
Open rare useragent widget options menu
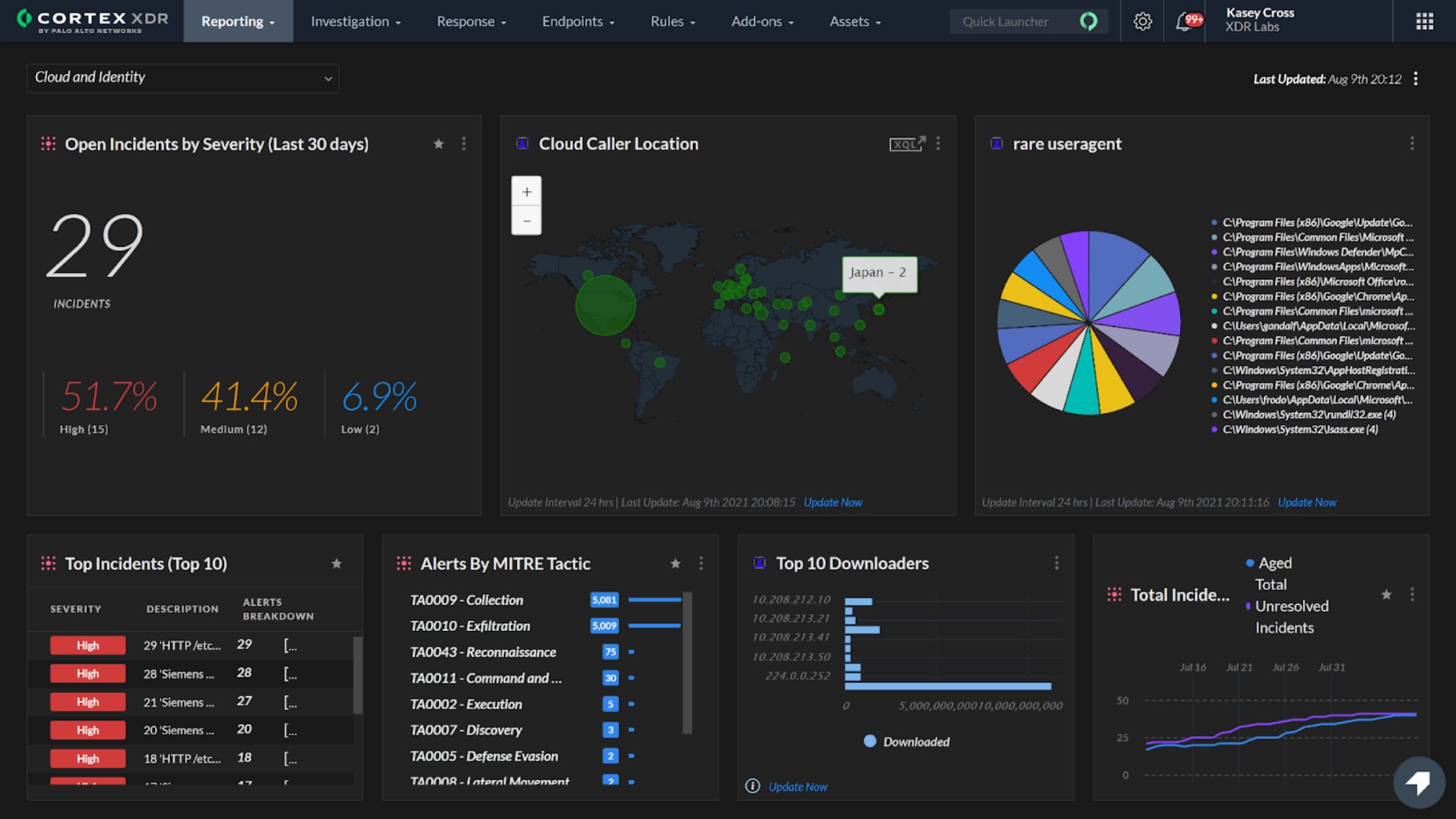[1412, 144]
